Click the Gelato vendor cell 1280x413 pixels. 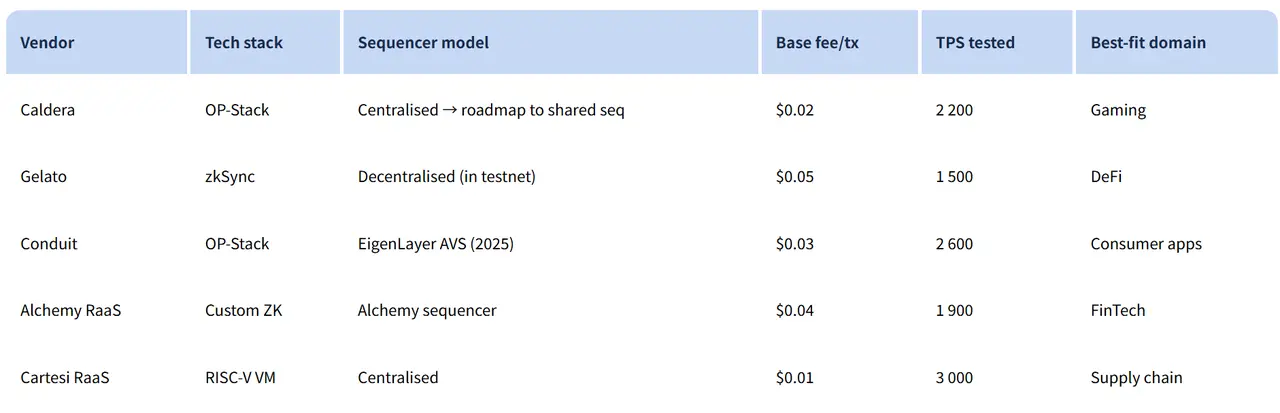click(43, 177)
